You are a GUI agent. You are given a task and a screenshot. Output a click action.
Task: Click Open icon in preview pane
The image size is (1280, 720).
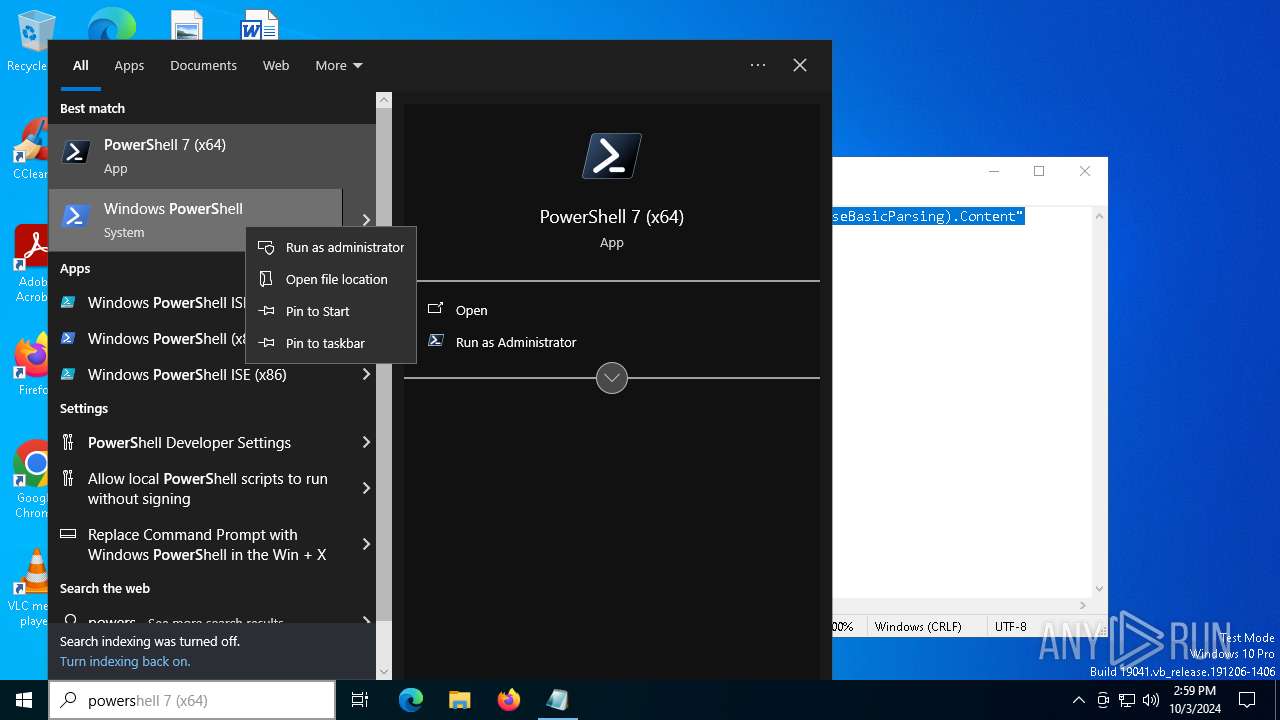point(436,310)
